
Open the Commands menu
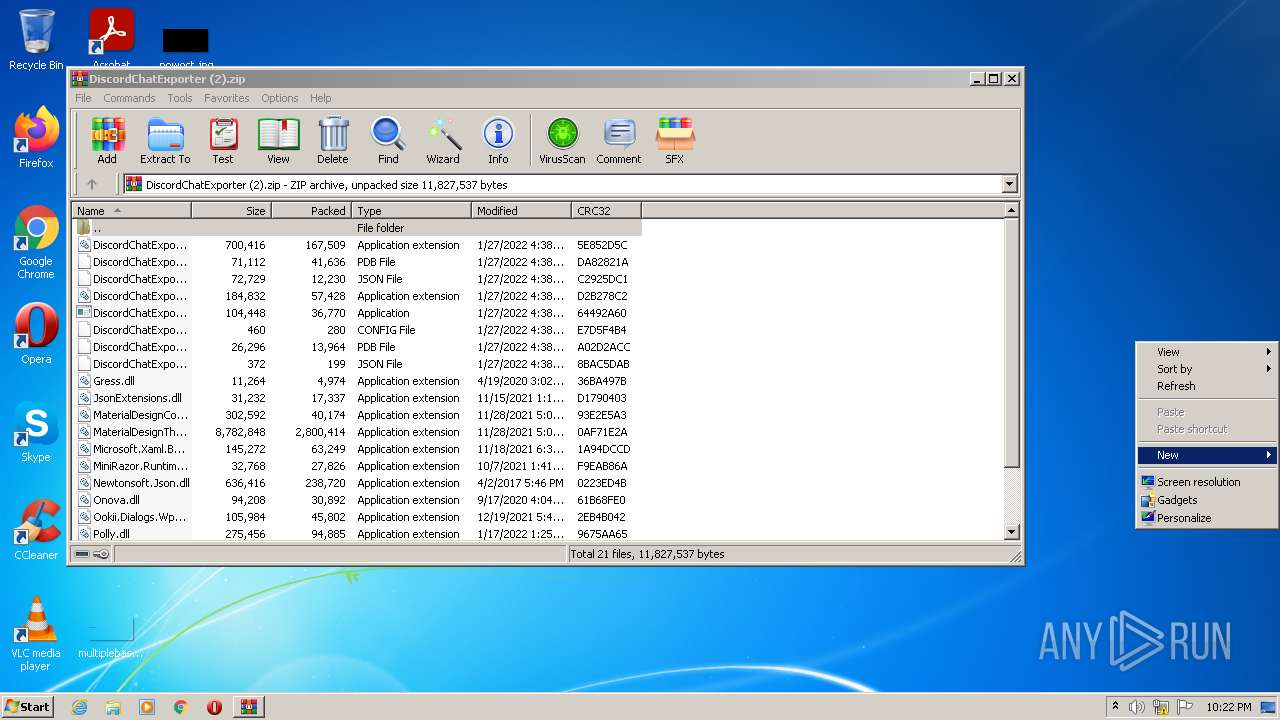pyautogui.click(x=129, y=98)
